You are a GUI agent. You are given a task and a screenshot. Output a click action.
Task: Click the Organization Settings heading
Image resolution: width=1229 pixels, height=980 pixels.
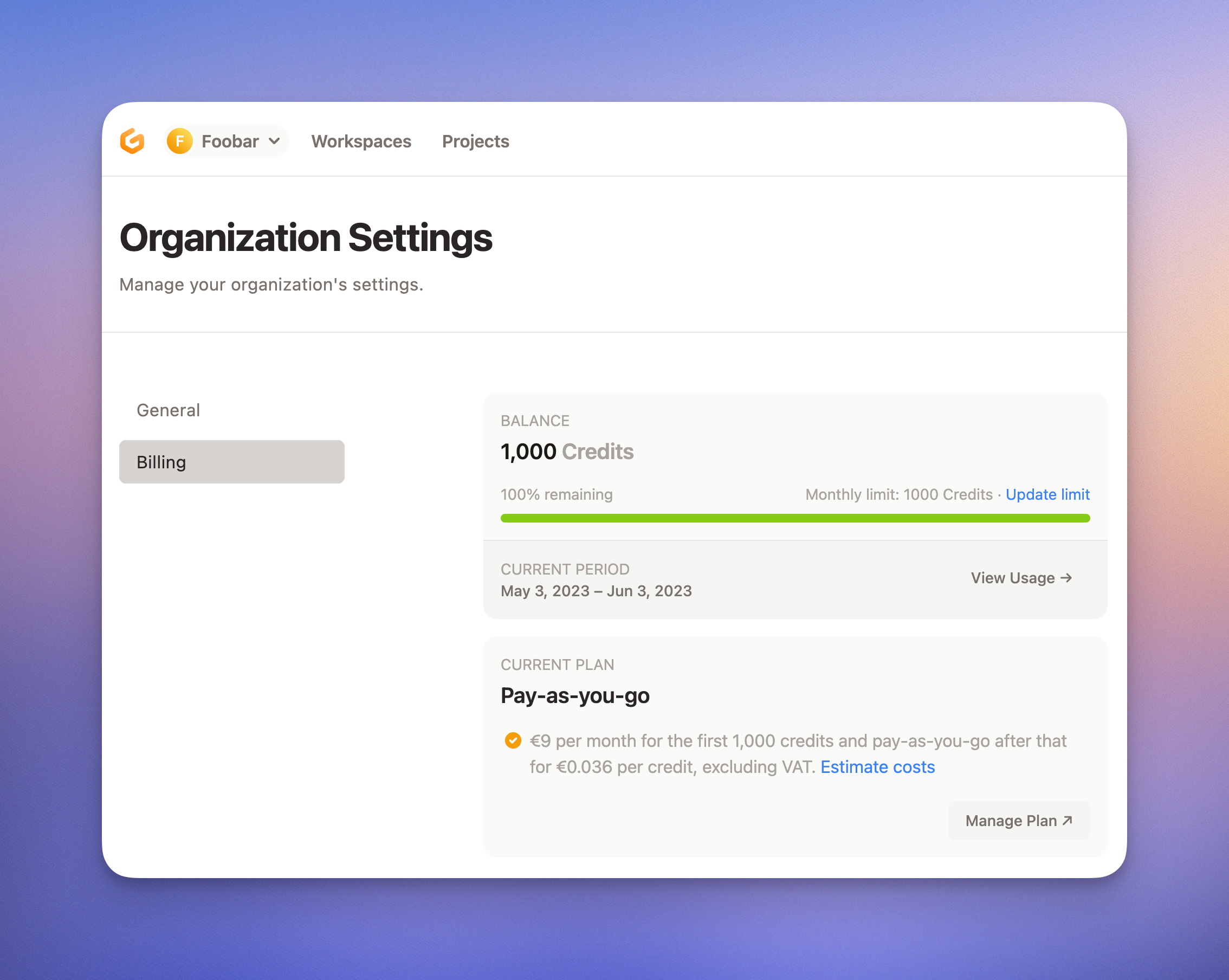[x=306, y=238]
